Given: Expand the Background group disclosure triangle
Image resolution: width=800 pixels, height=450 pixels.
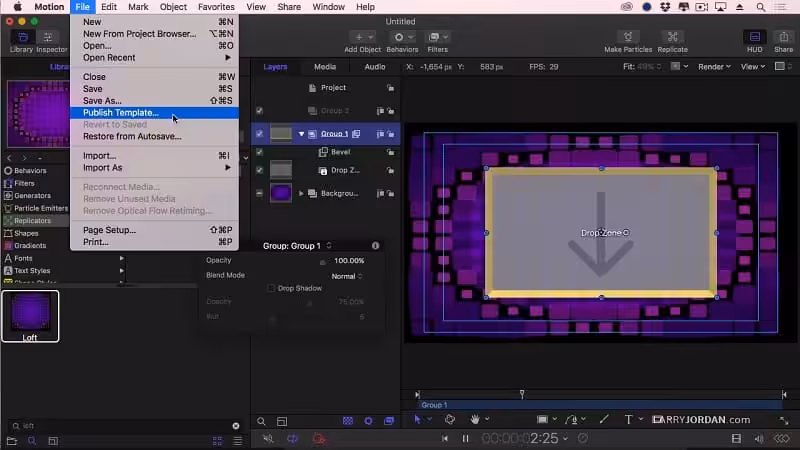Looking at the screenshot, I should [x=301, y=193].
